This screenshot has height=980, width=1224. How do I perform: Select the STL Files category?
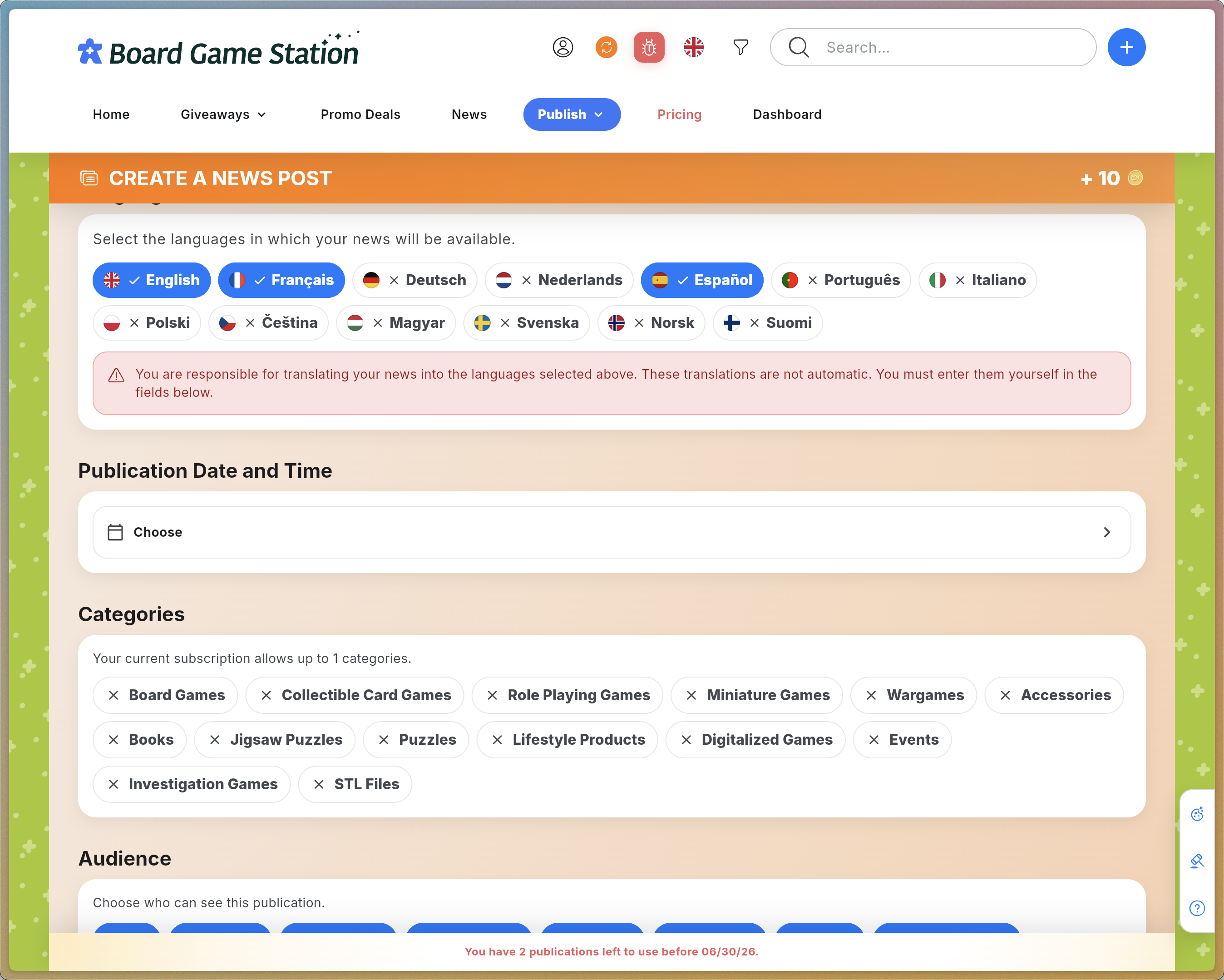click(x=355, y=783)
